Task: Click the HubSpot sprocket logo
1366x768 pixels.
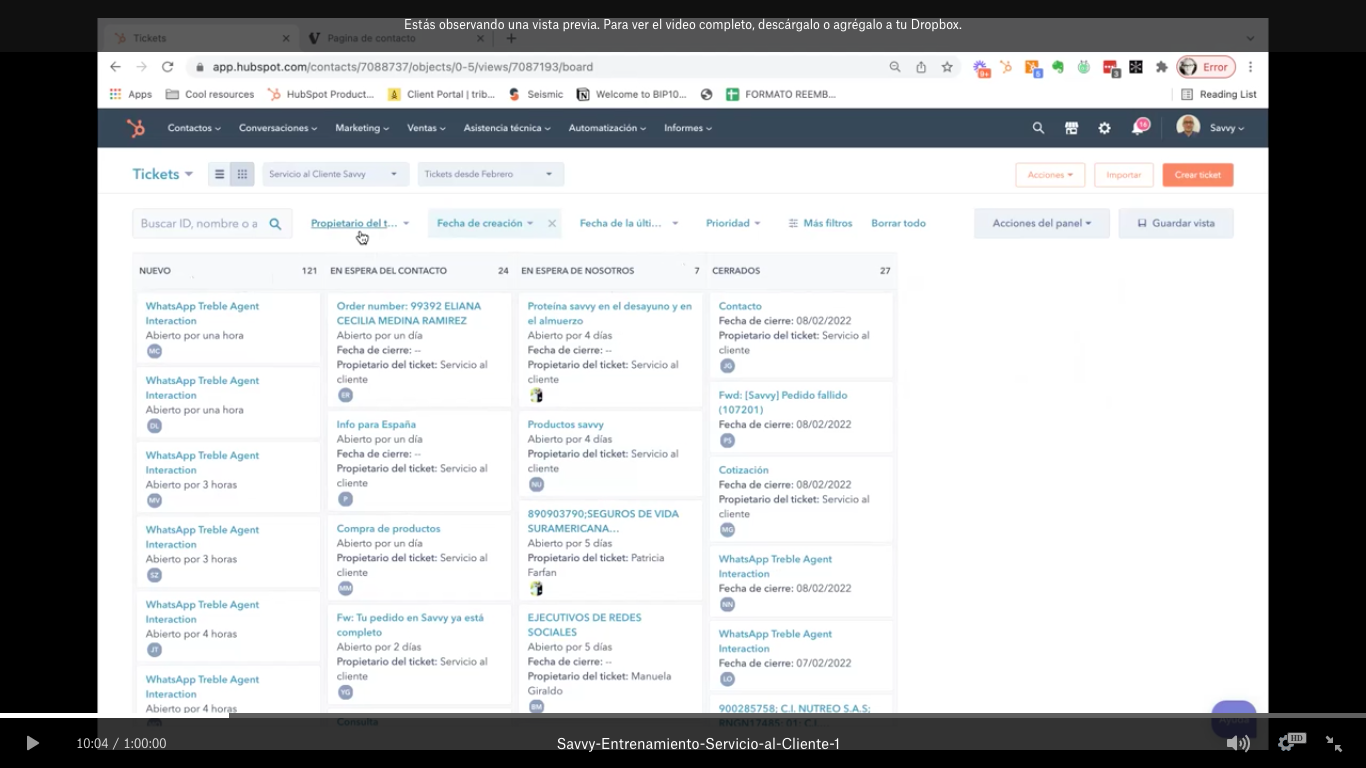Action: tap(135, 128)
